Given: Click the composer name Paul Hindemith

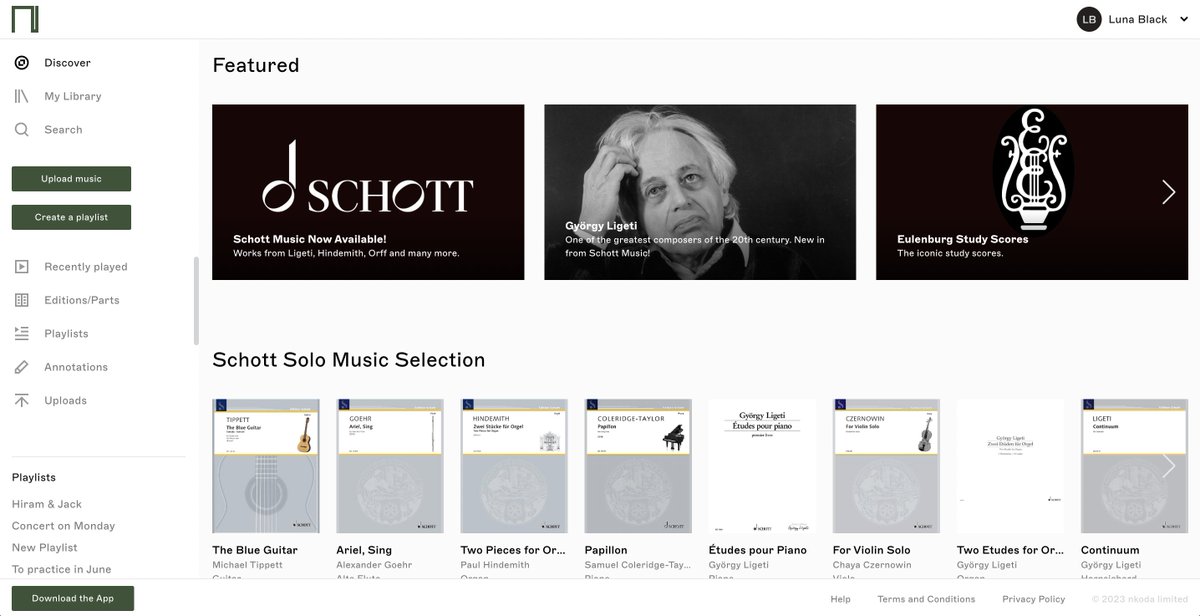Looking at the screenshot, I should (495, 565).
